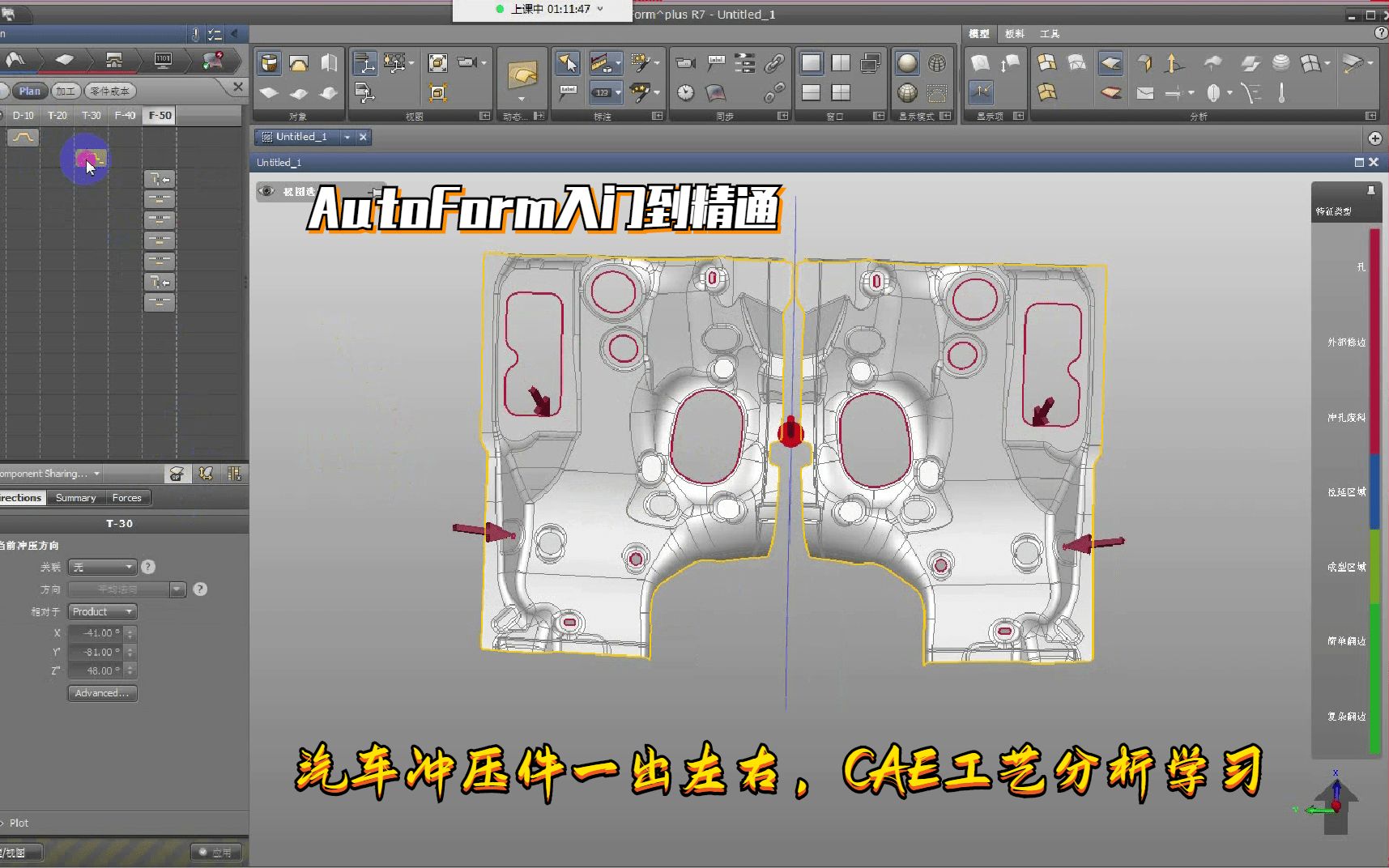This screenshot has height=868, width=1389.
Task: Click the help icon next to 方向
Action: point(200,589)
